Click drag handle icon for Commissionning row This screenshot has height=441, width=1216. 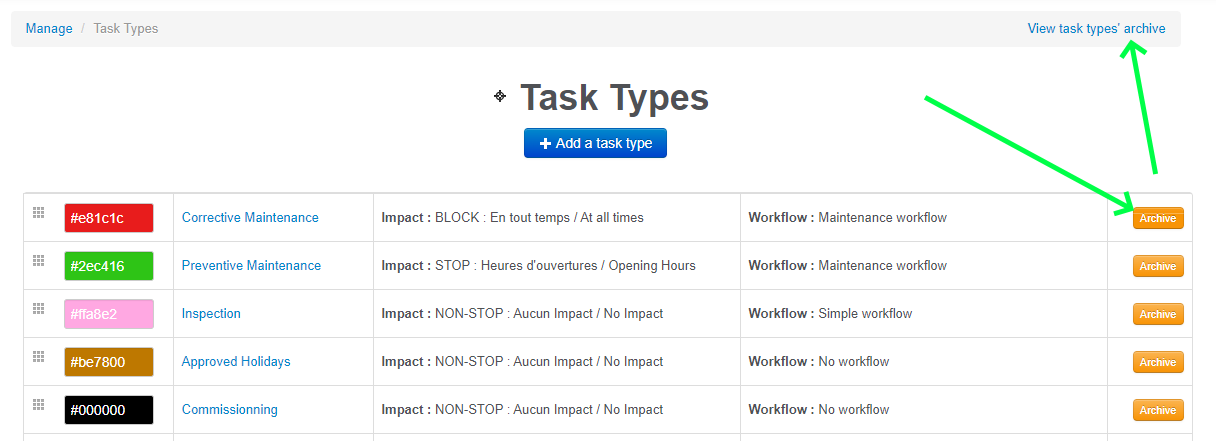[39, 404]
